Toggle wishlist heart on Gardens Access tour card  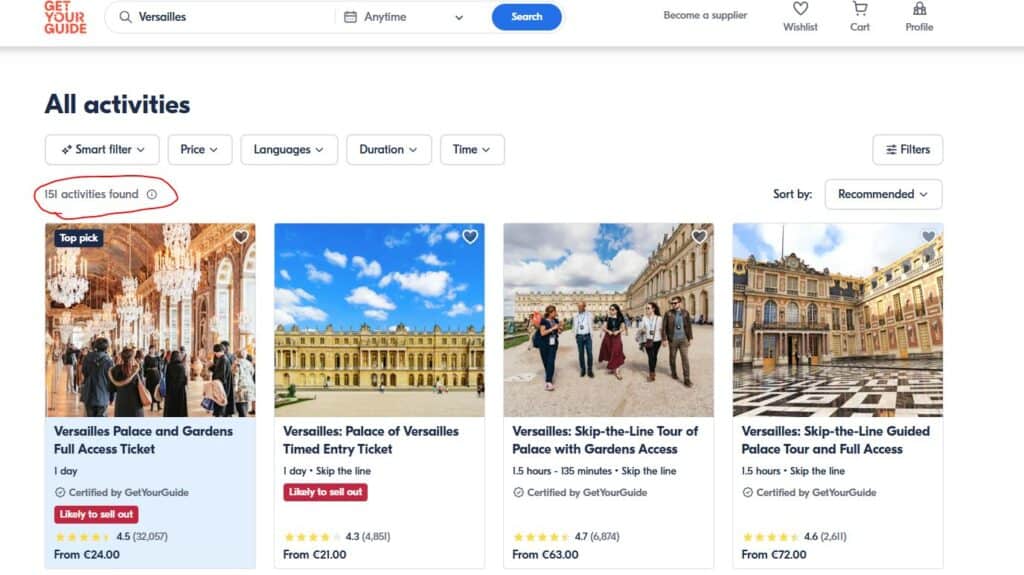click(699, 237)
